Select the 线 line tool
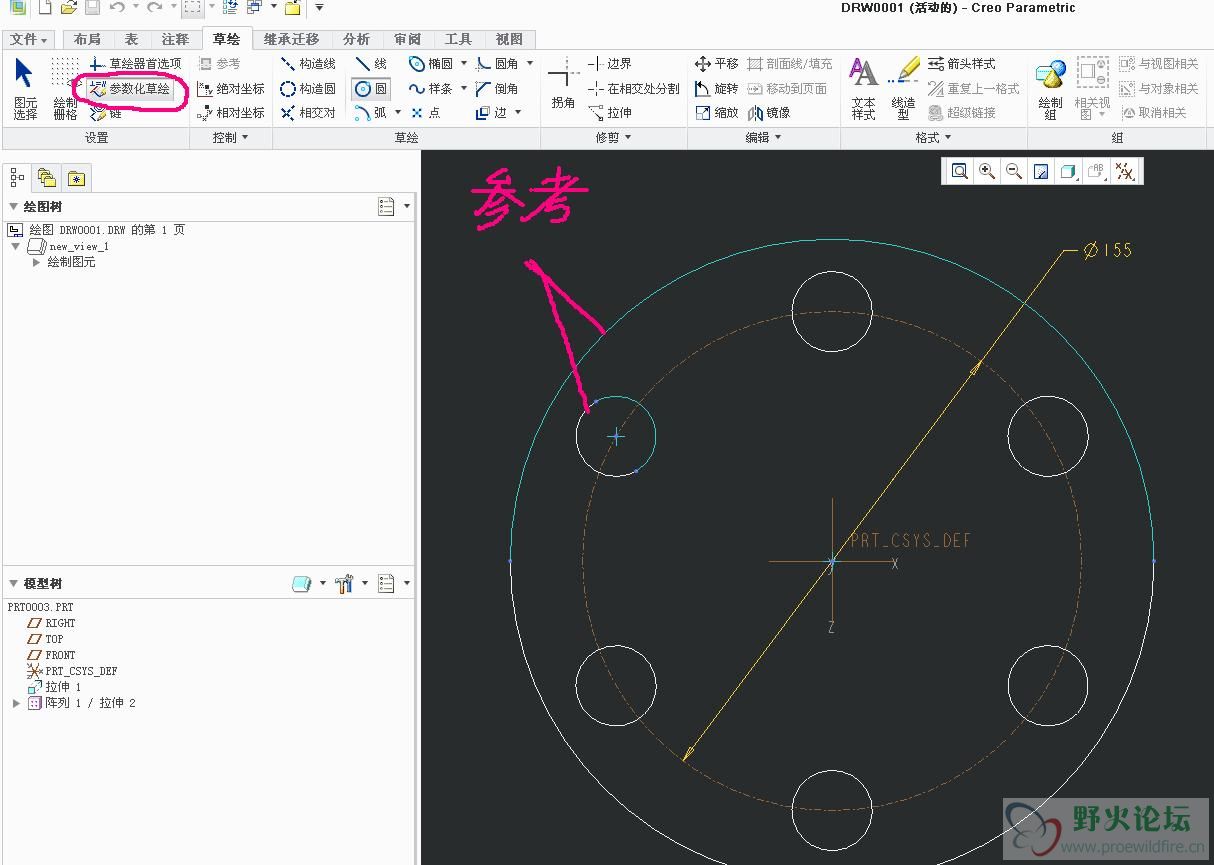The height and width of the screenshot is (865, 1214). [371, 64]
